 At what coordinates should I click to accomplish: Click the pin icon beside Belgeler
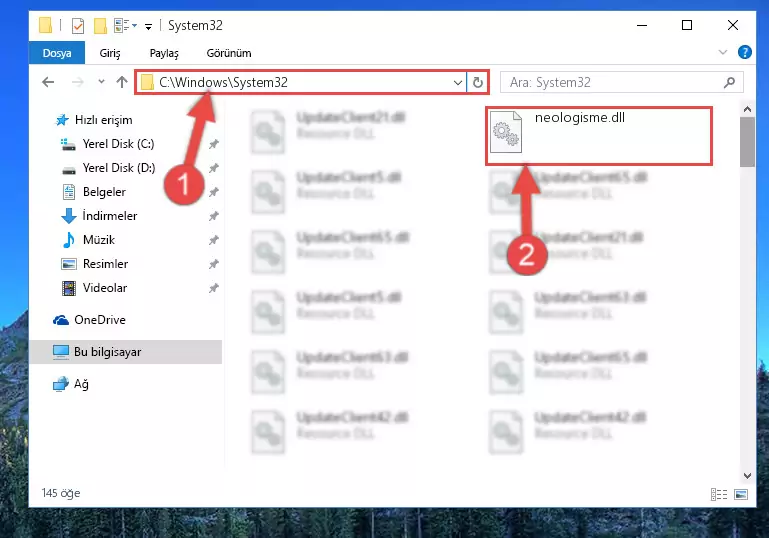coord(213,192)
